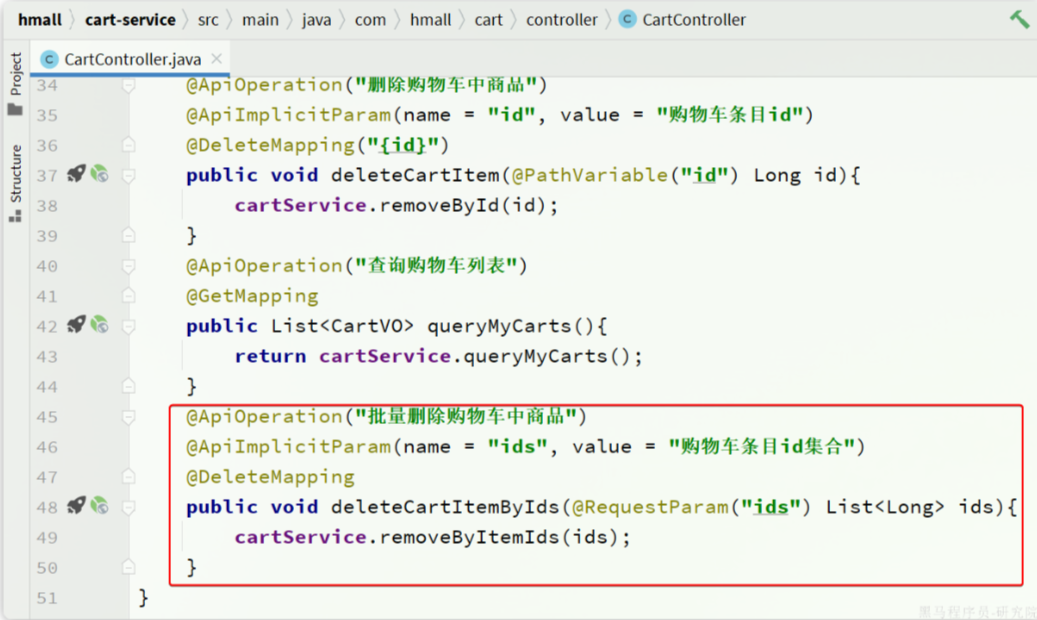1037x620 pixels.
Task: Click the hmall root breadcrumb
Action: click(39, 19)
